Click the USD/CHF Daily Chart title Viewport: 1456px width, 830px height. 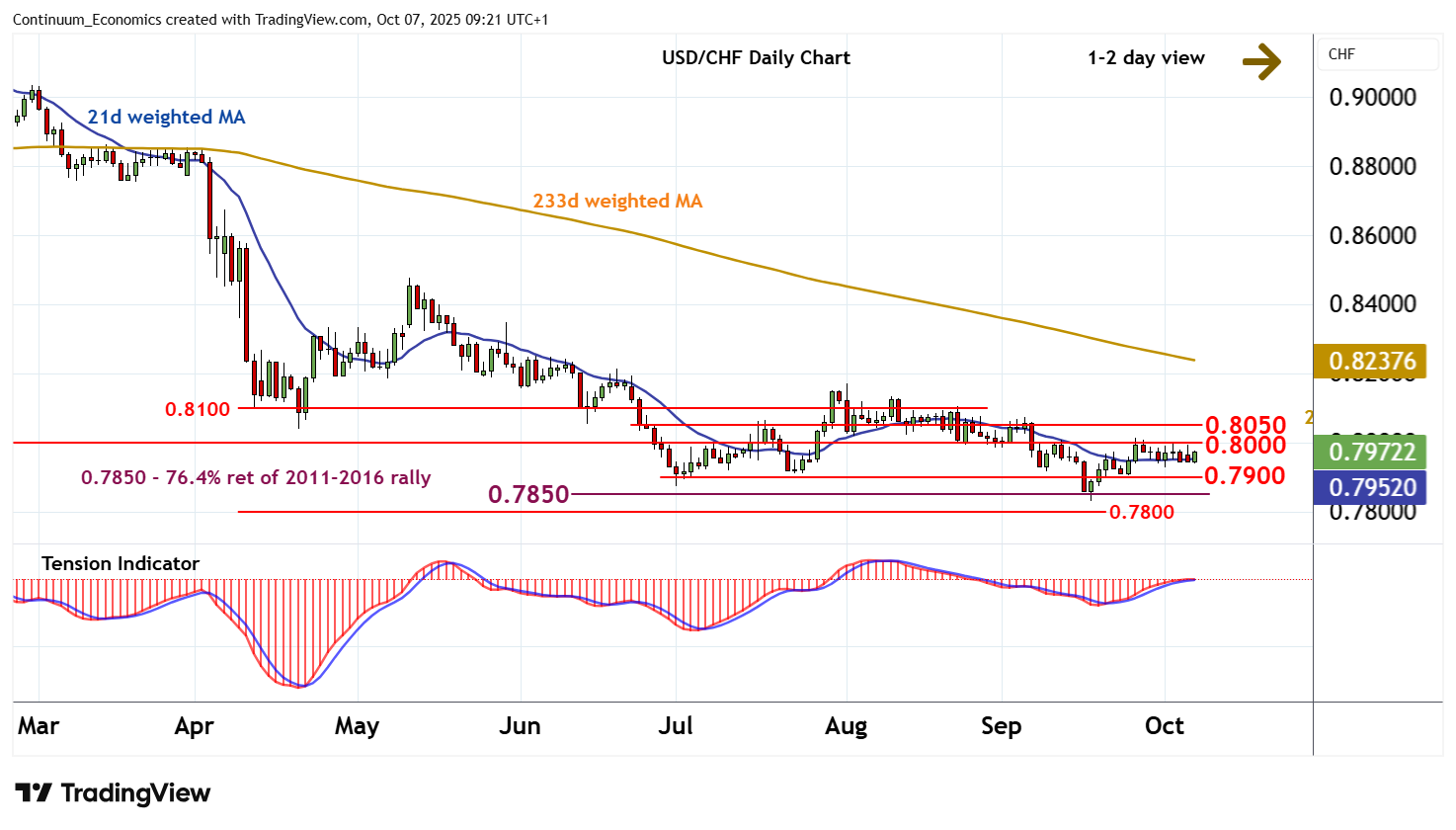756,57
